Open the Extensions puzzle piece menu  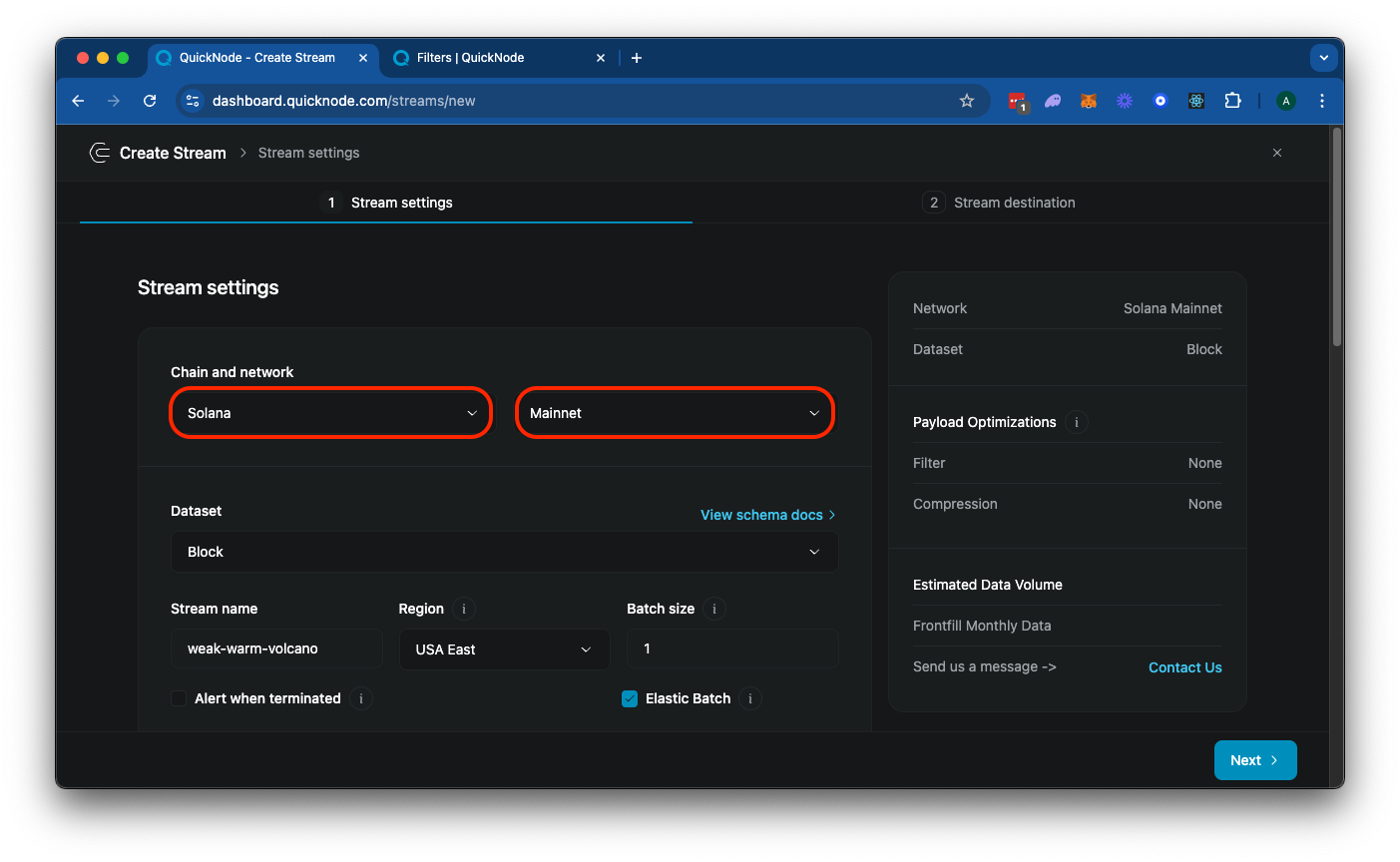coord(1232,101)
